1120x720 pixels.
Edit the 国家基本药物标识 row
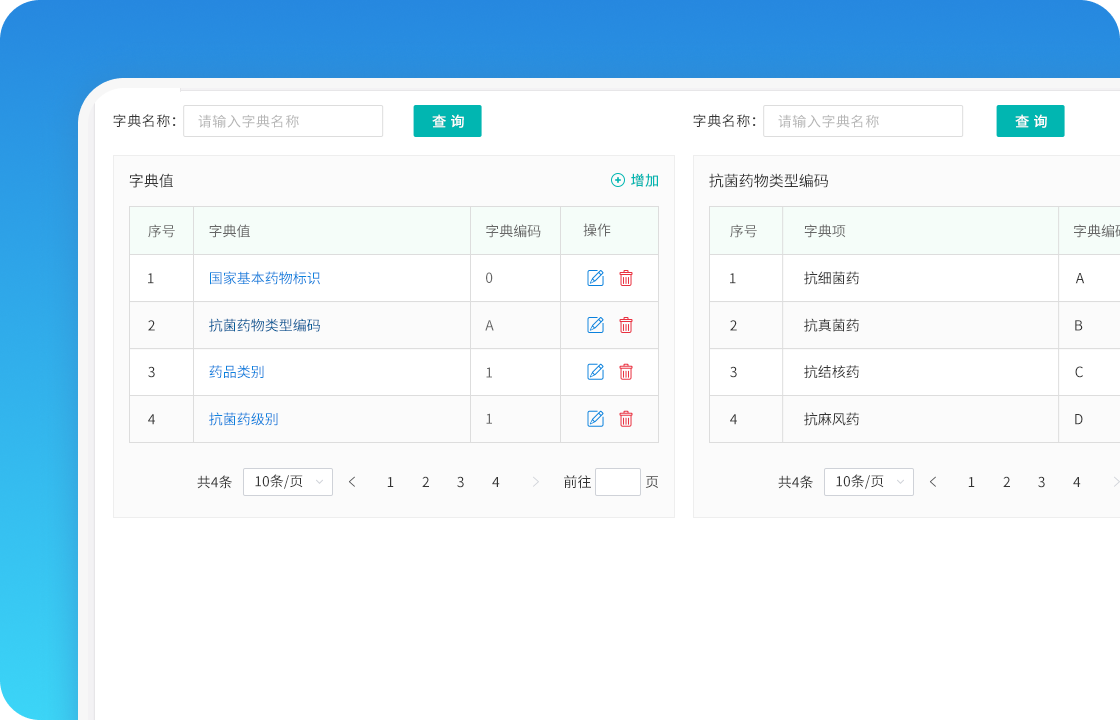(595, 278)
